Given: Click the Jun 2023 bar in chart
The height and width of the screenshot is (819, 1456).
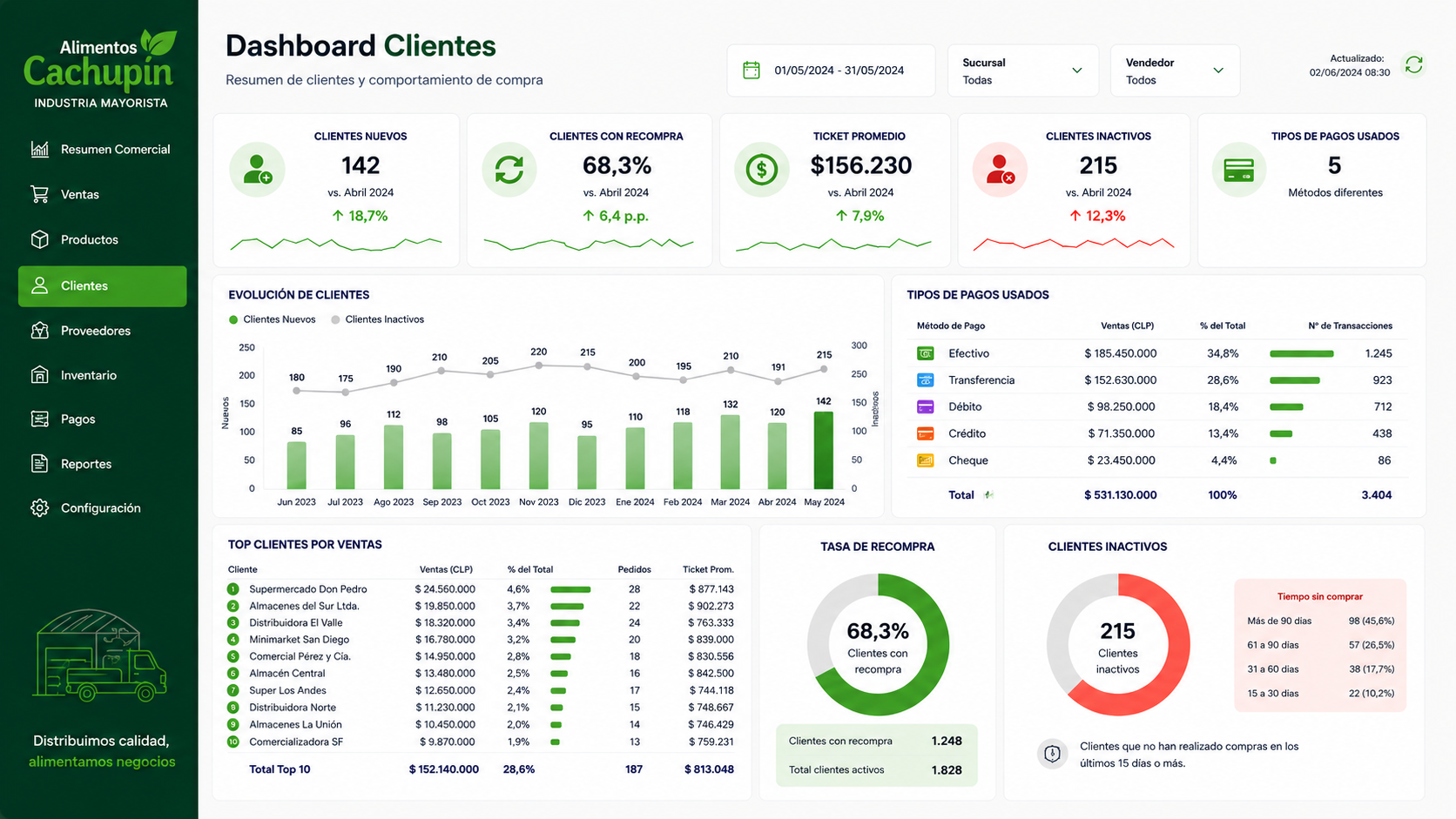Looking at the screenshot, I should (x=297, y=466).
